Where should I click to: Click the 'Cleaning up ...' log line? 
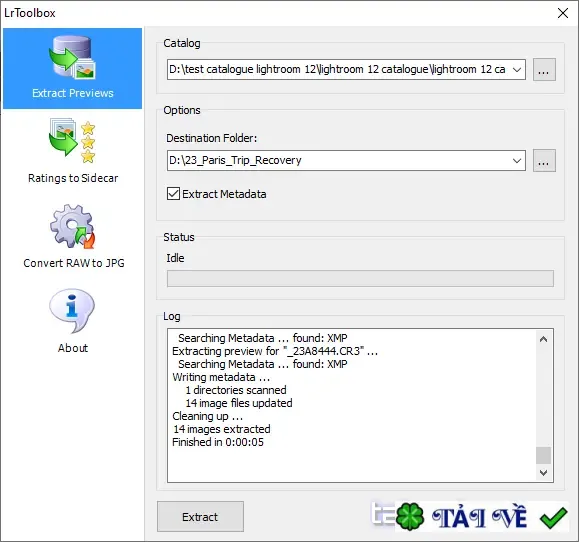[208, 416]
